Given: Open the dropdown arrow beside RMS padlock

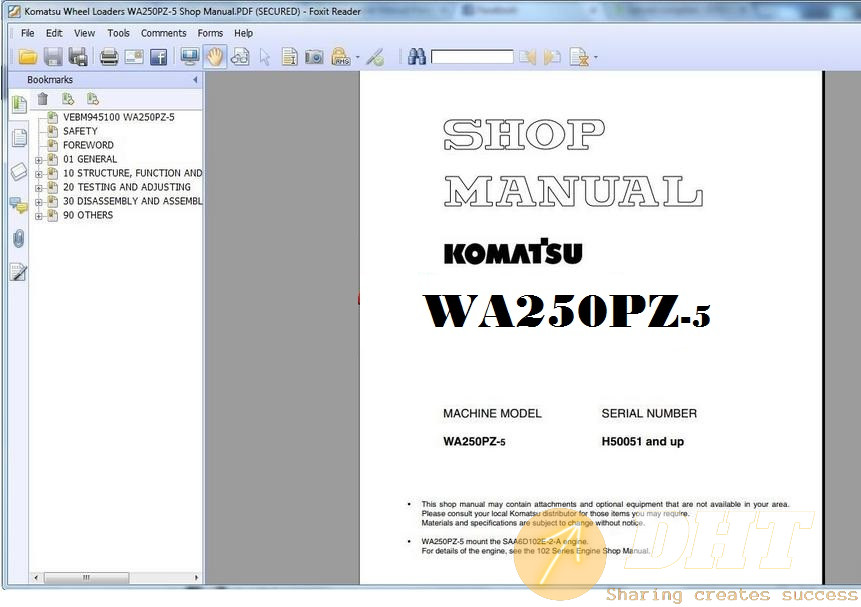Looking at the screenshot, I should [x=358, y=57].
